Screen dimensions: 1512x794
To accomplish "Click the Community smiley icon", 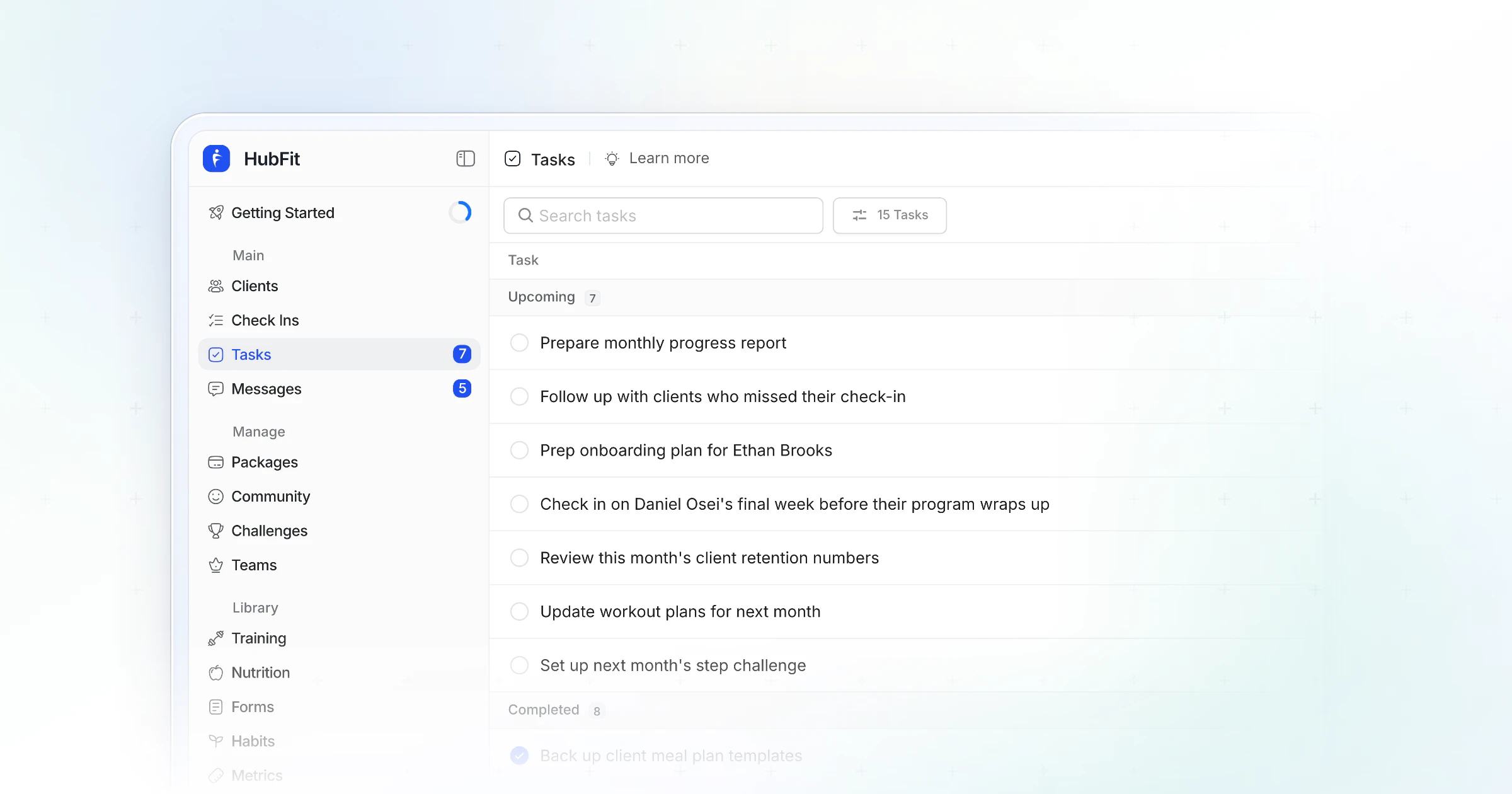I will click(216, 497).
